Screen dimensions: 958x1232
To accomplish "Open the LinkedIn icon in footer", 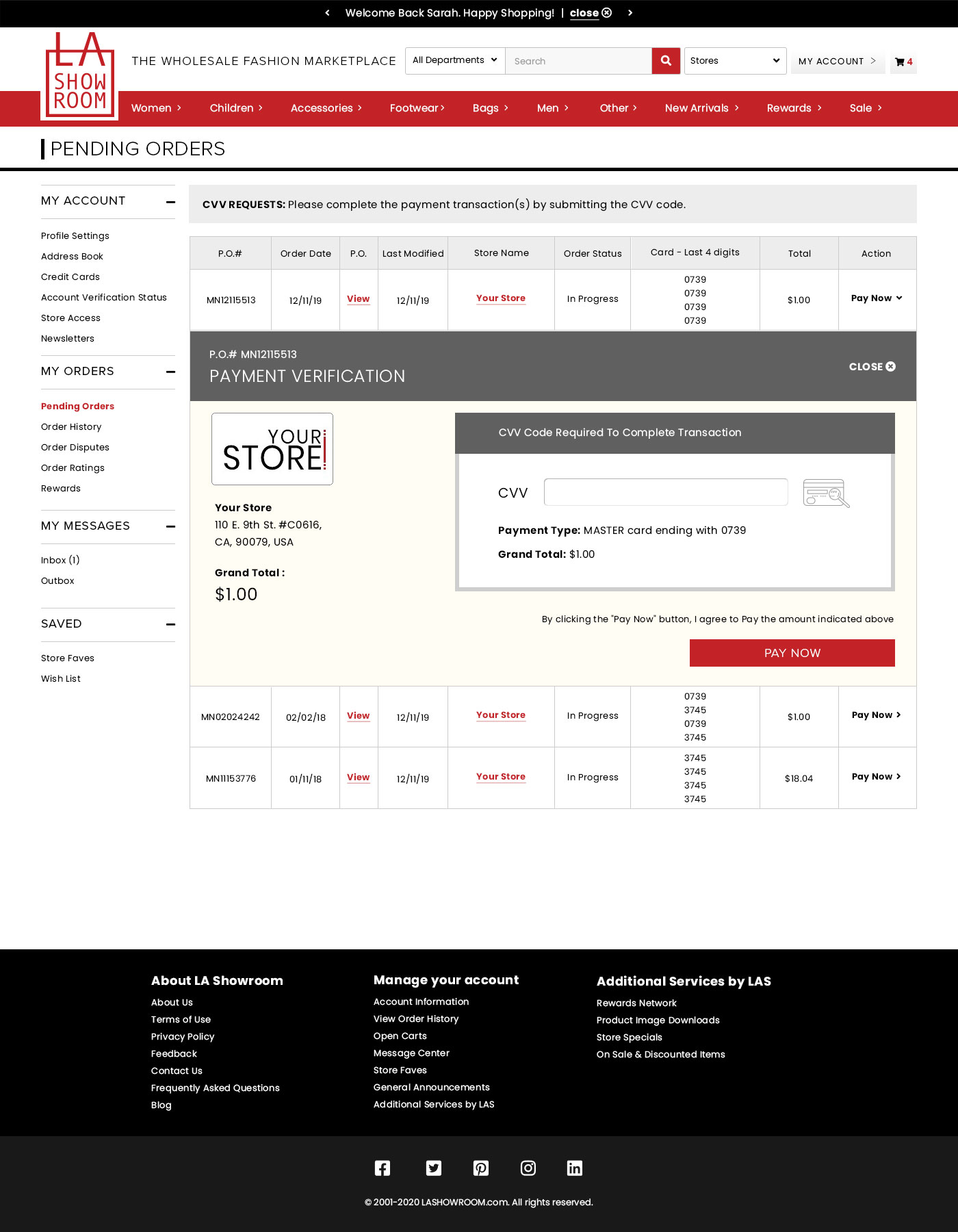I will point(575,1168).
